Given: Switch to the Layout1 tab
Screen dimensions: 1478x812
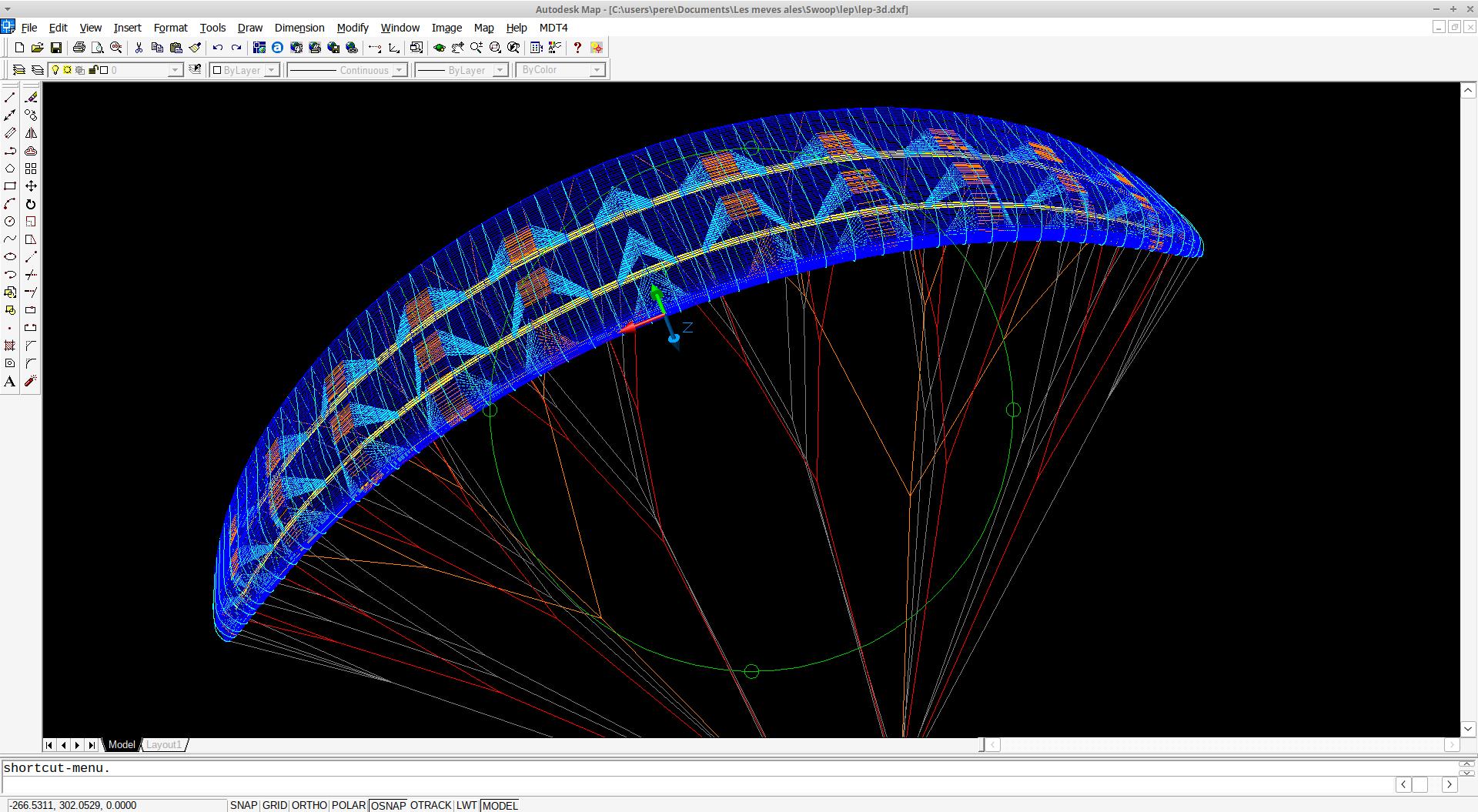Looking at the screenshot, I should tap(163, 744).
